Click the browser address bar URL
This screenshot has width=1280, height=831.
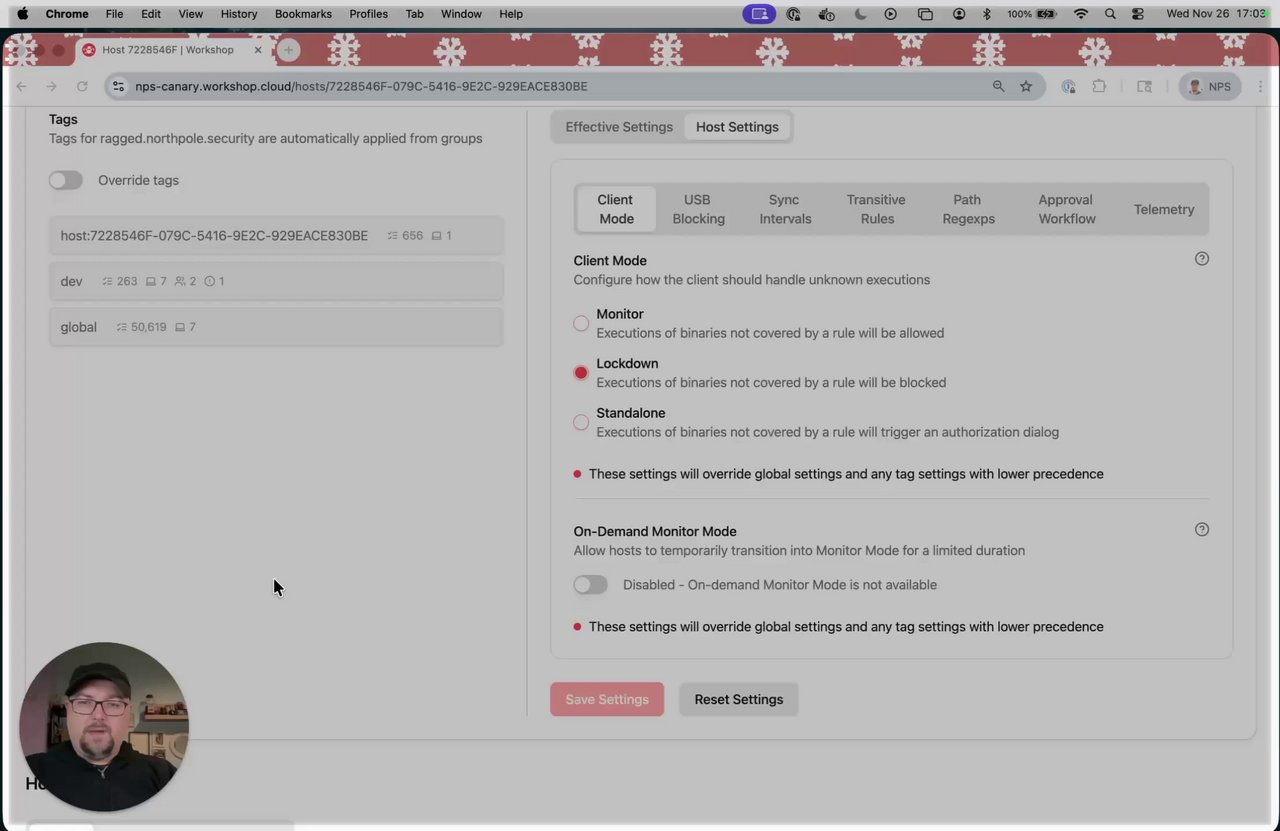pyautogui.click(x=361, y=87)
